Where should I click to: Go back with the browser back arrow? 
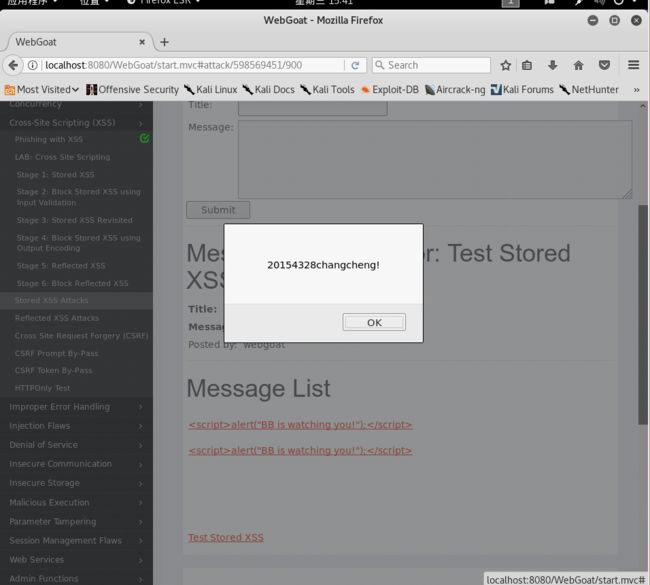pyautogui.click(x=13, y=65)
